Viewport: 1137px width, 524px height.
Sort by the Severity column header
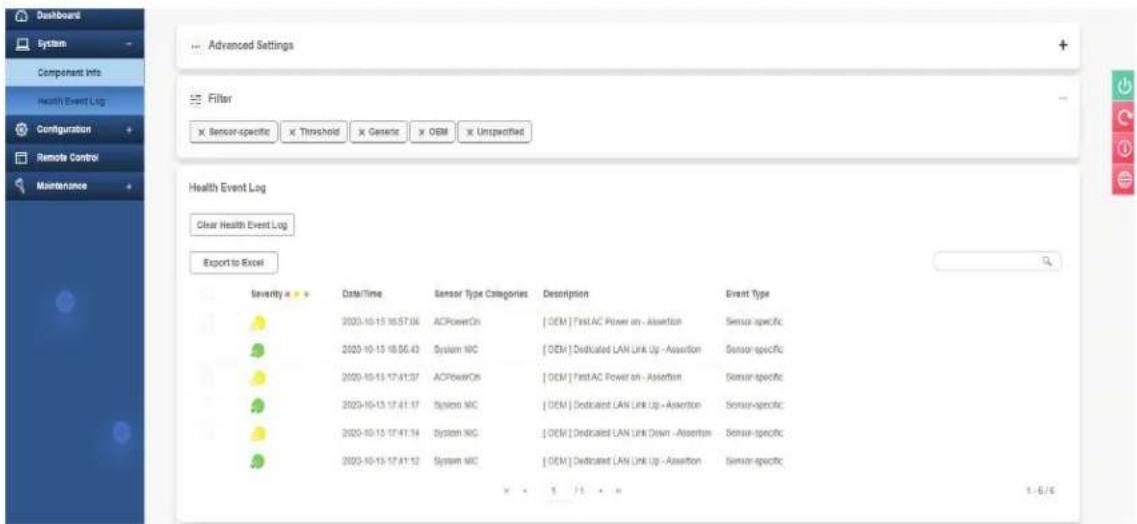(267, 294)
